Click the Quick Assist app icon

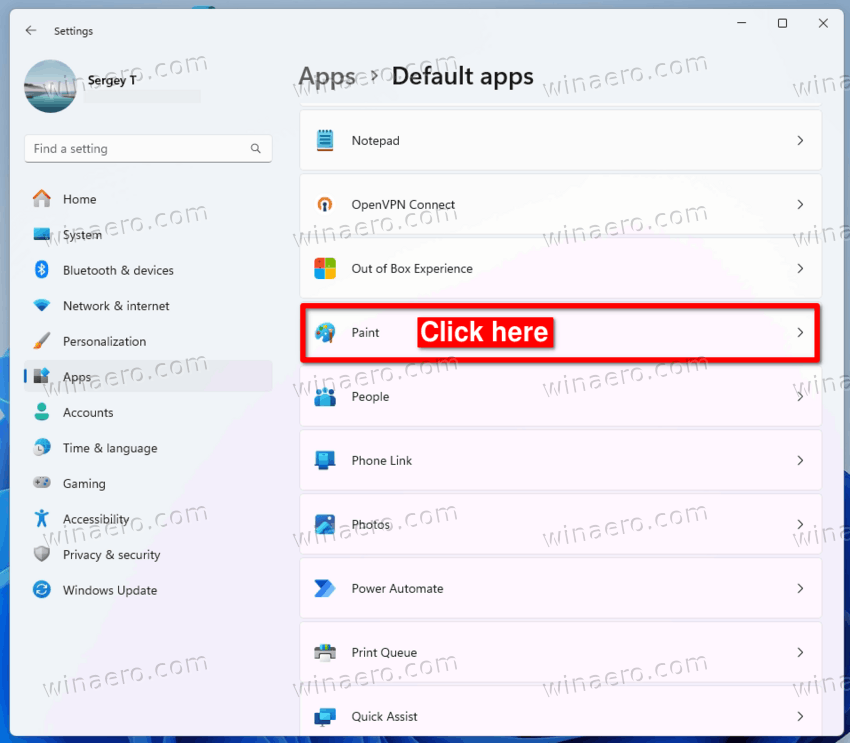coord(325,716)
